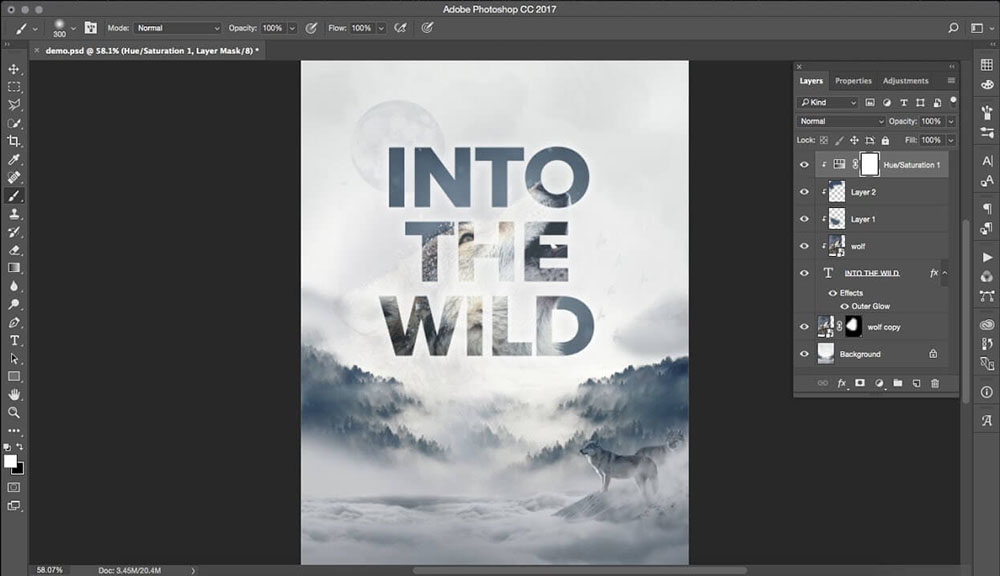1000x576 pixels.
Task: Add a new layer with the New Layer icon
Action: (917, 382)
